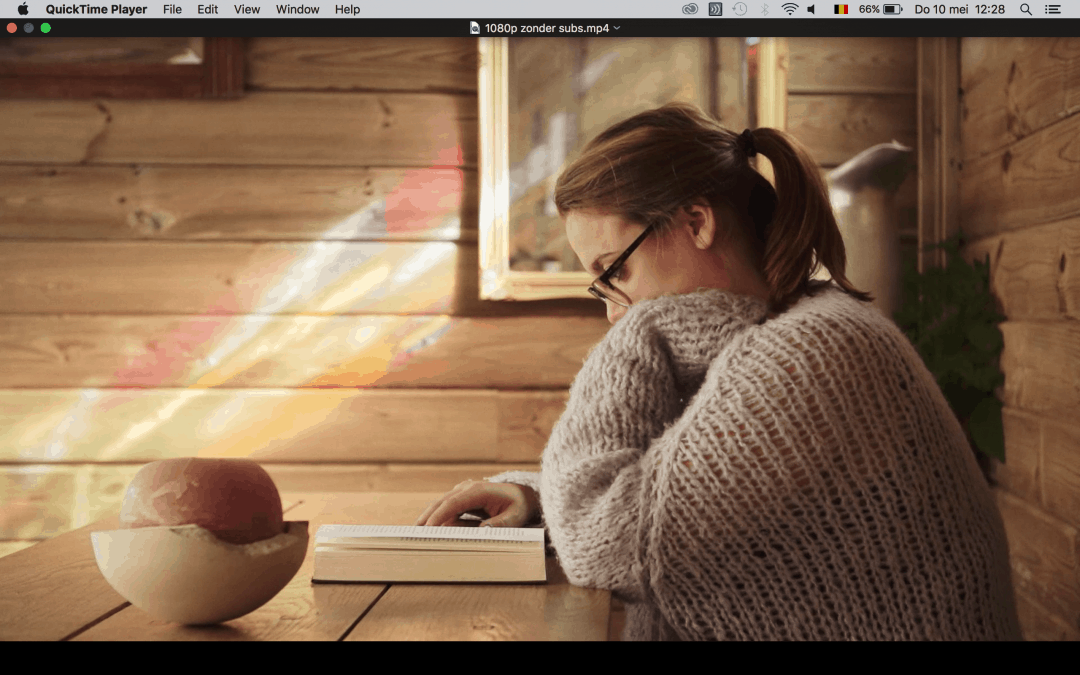Click the title 1080p zonder subs.mp4
Viewport: 1080px width, 675px height.
(x=547, y=28)
